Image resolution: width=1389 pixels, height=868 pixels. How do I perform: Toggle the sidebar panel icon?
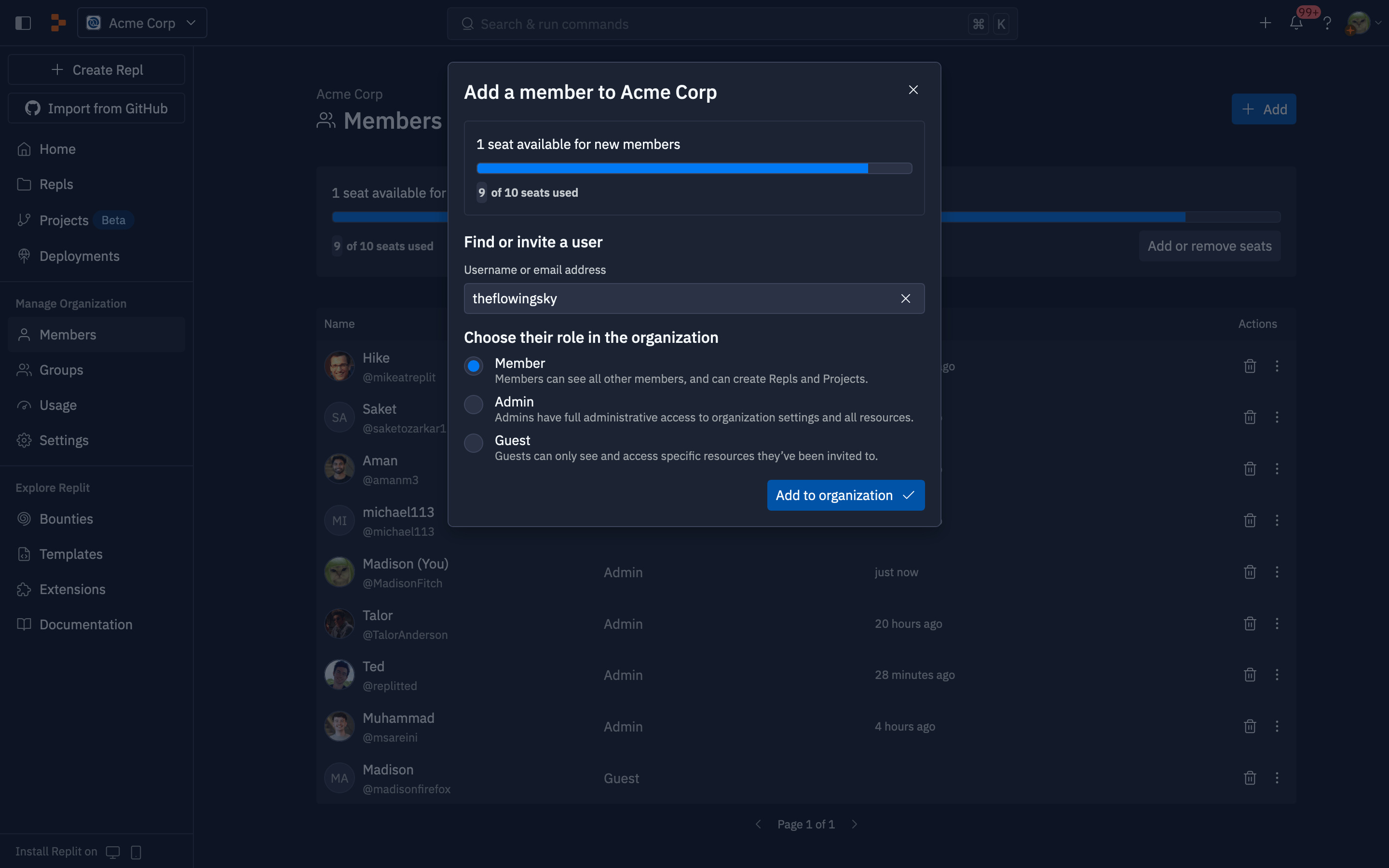click(23, 23)
